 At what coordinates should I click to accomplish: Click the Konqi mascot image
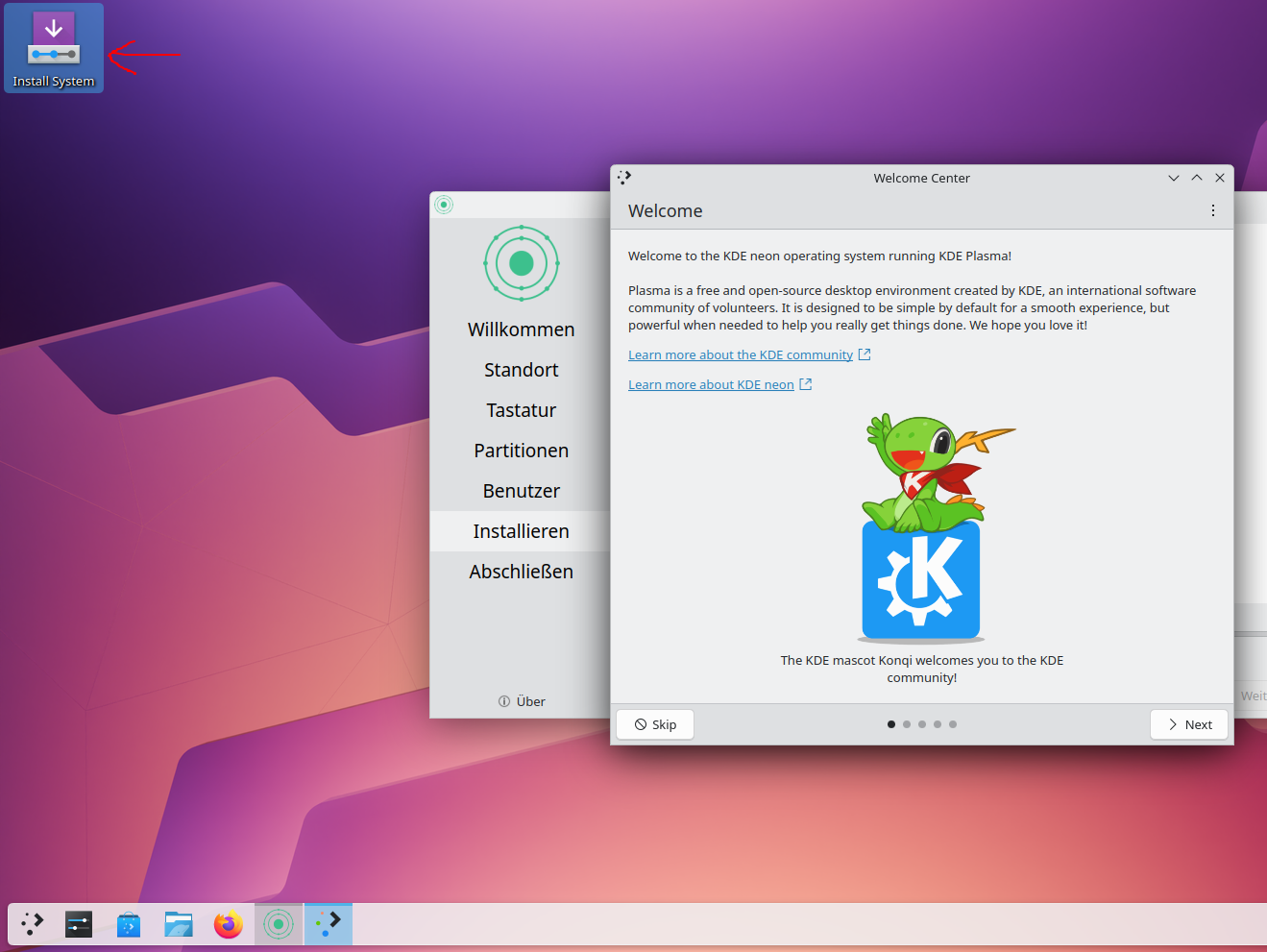922,526
